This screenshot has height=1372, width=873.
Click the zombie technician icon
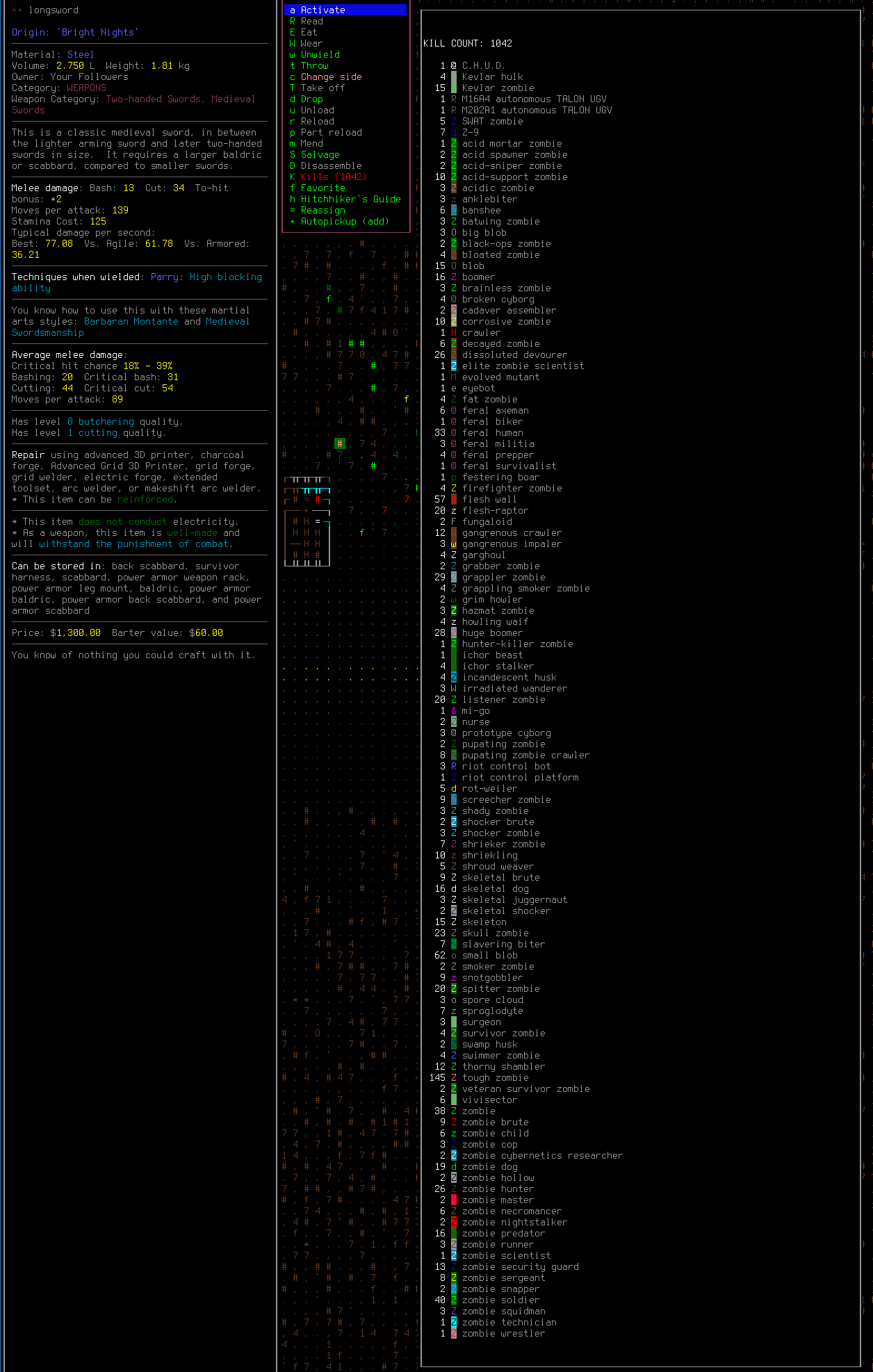(x=454, y=1322)
